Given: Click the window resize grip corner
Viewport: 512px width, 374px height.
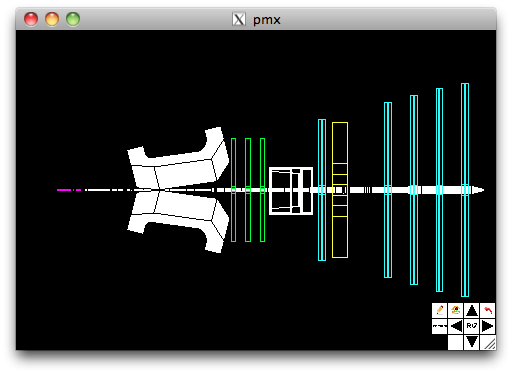Looking at the screenshot, I should 488,343.
